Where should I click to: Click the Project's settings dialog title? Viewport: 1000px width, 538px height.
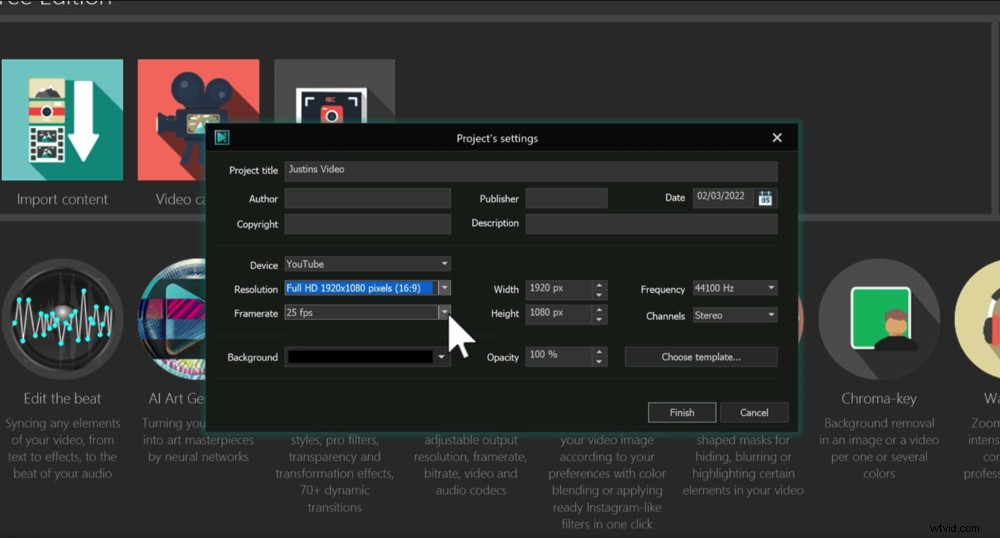[x=497, y=138]
